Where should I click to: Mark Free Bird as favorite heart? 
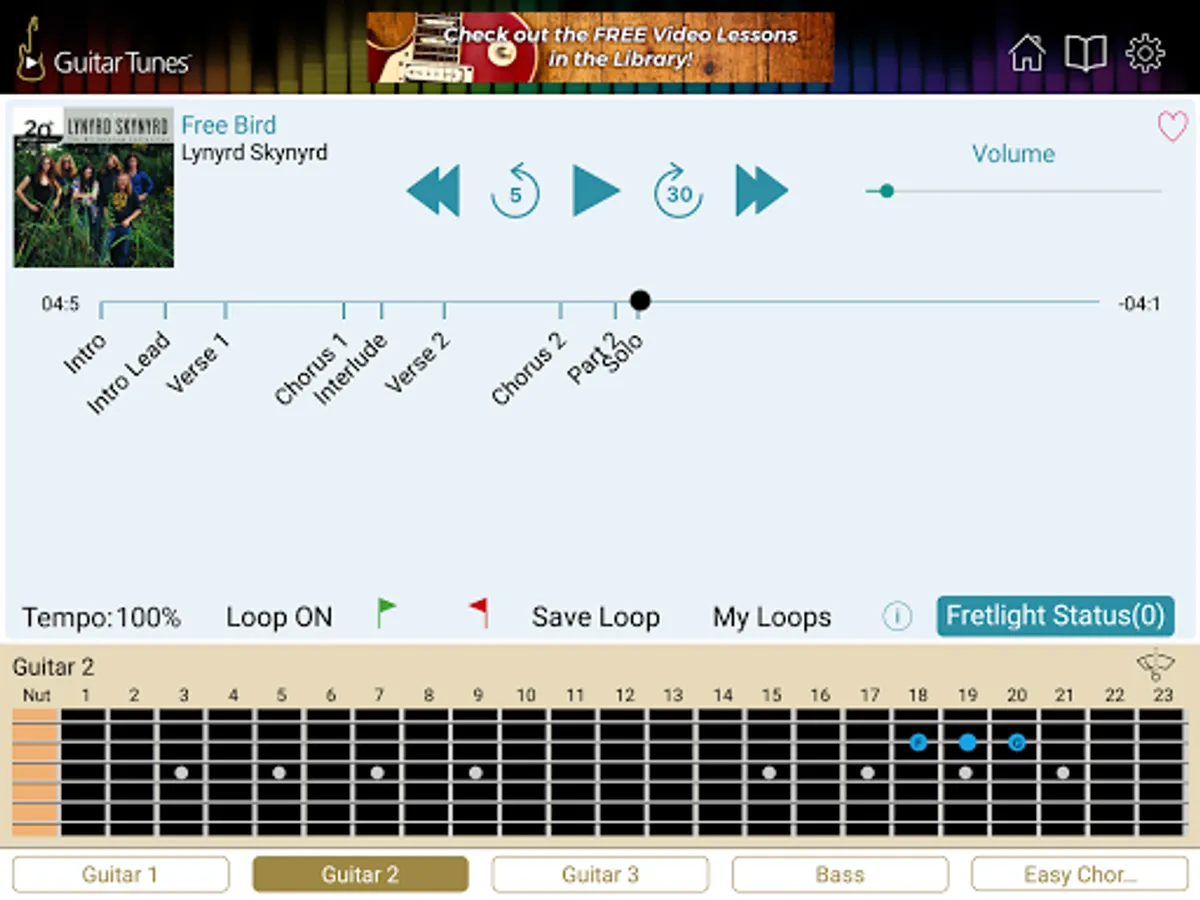[1172, 126]
